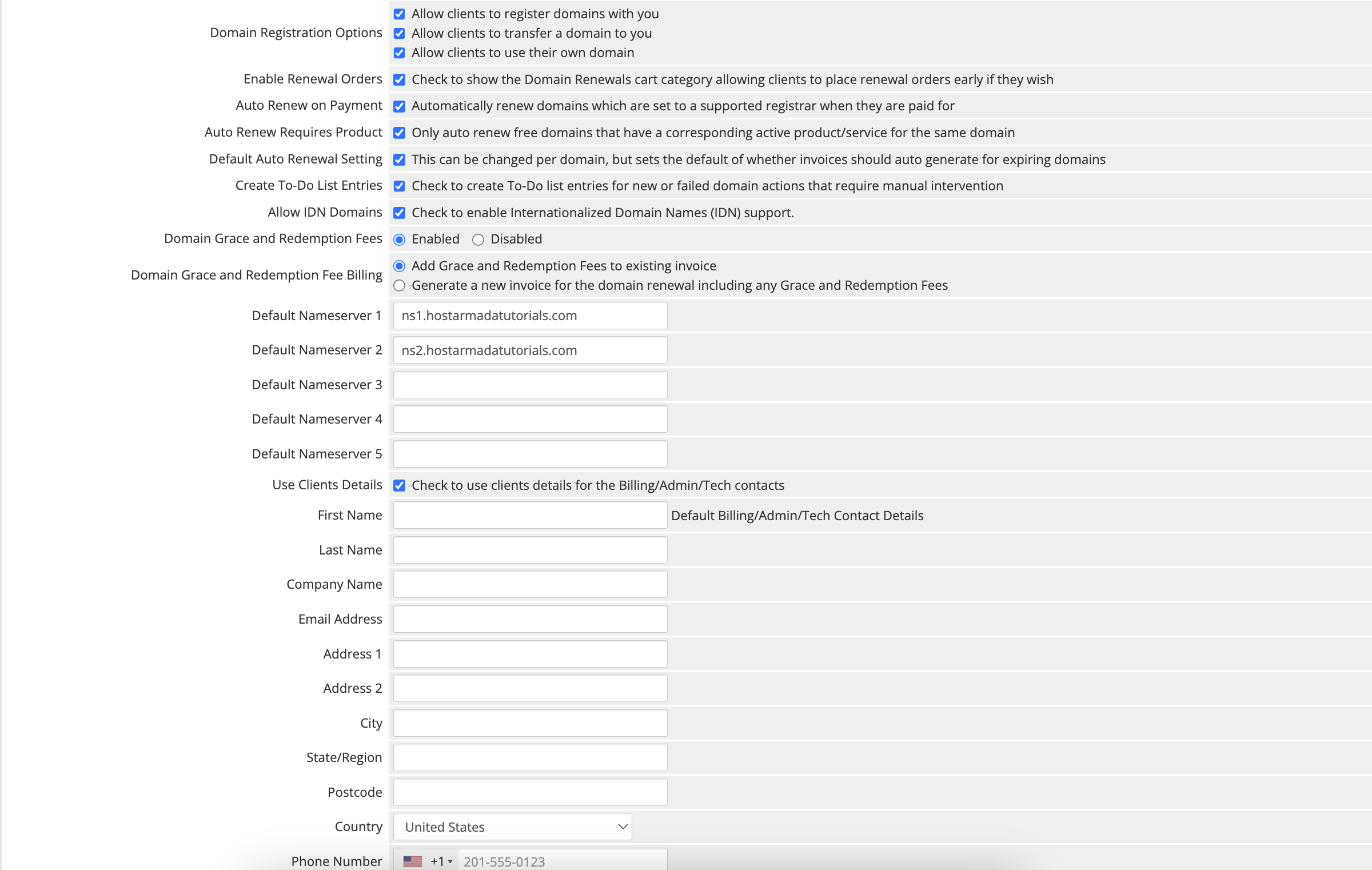1372x870 pixels.
Task: Open the Country dropdown showing United States
Action: [x=512, y=827]
